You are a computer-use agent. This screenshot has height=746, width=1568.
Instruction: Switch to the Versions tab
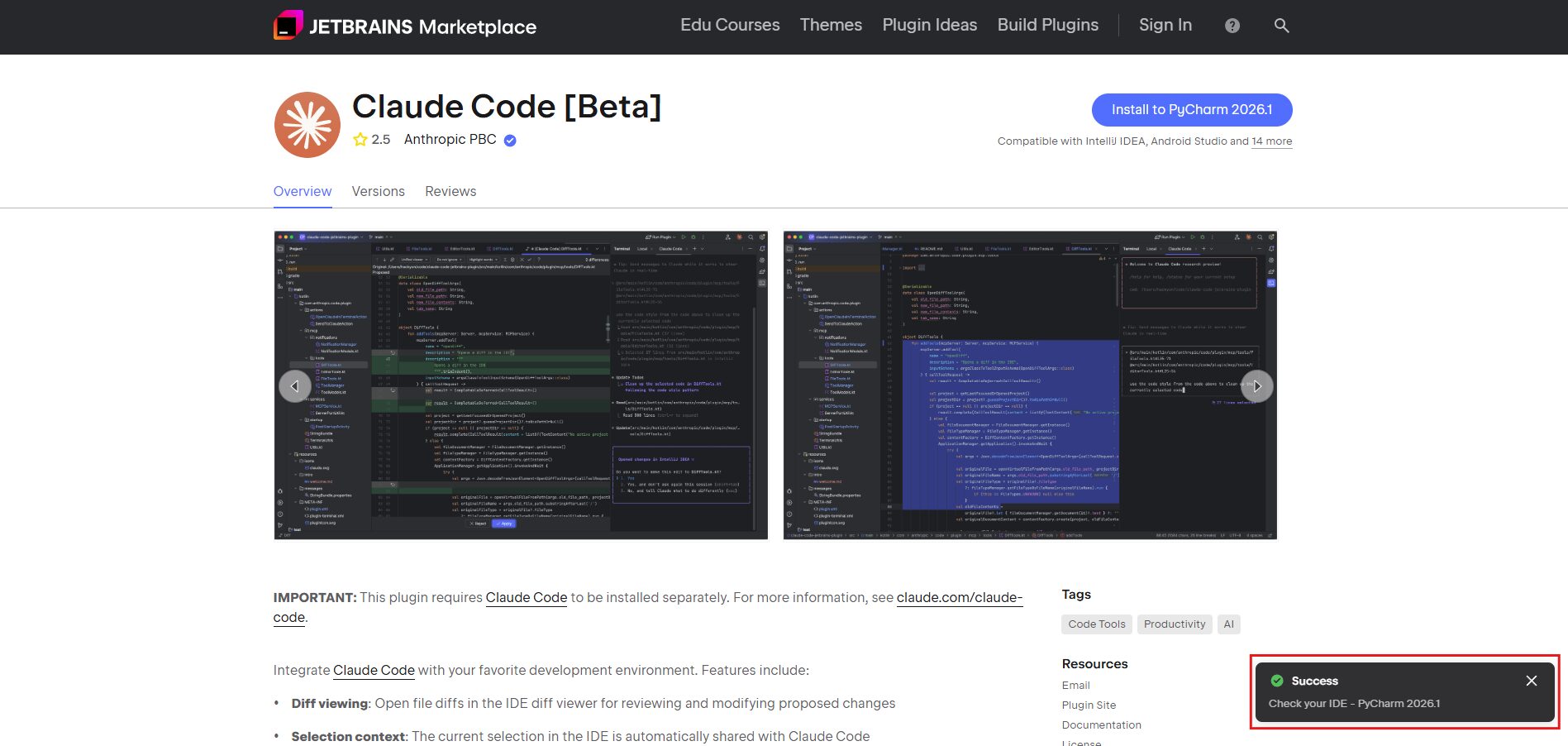(378, 191)
